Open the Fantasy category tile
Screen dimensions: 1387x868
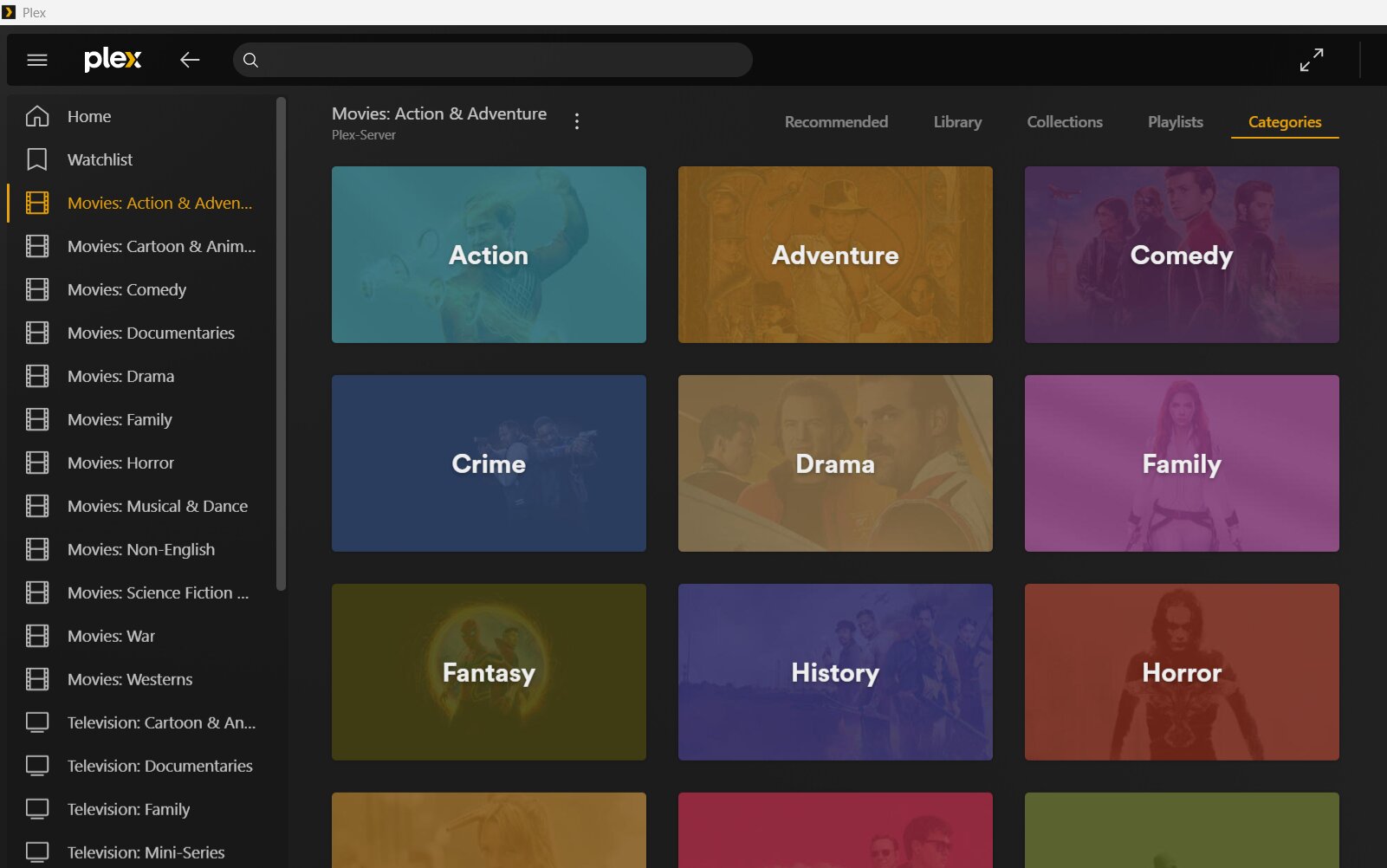[x=489, y=672]
